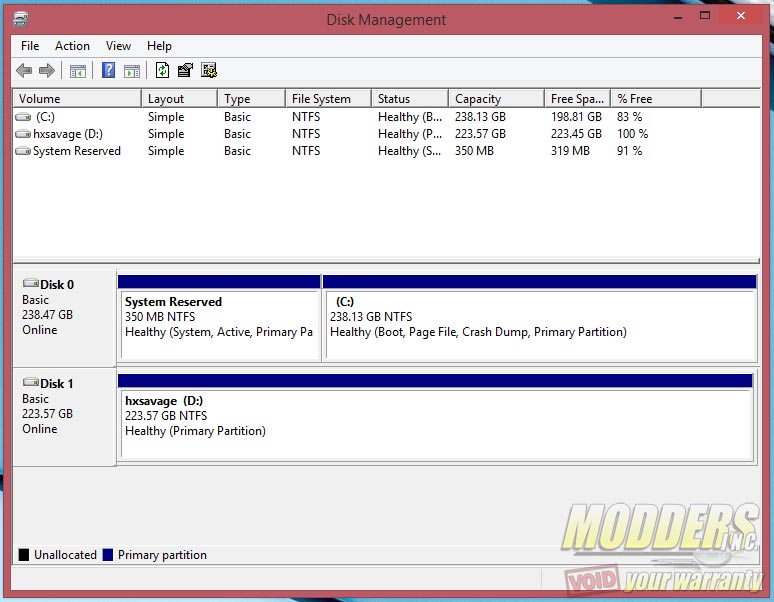The height and width of the screenshot is (602, 774).
Task: Select the System Reserved partition on Disk 0
Action: pyautogui.click(x=219, y=318)
